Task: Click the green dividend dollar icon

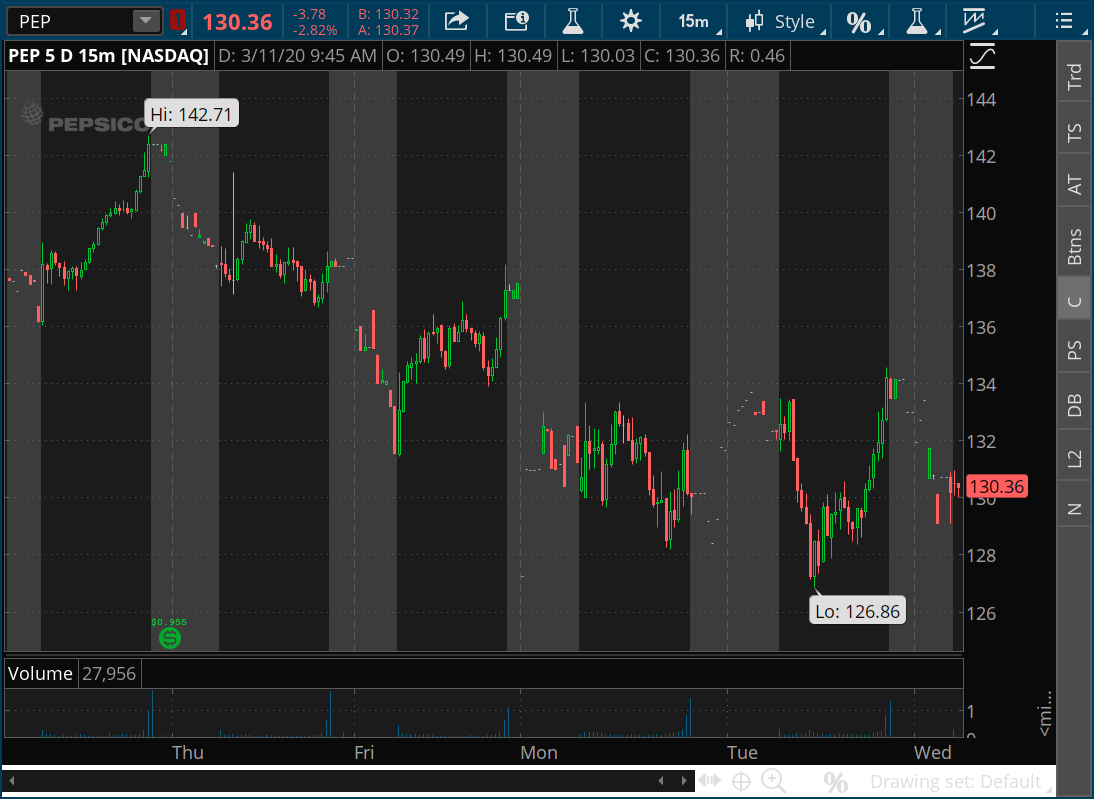Action: [170, 638]
